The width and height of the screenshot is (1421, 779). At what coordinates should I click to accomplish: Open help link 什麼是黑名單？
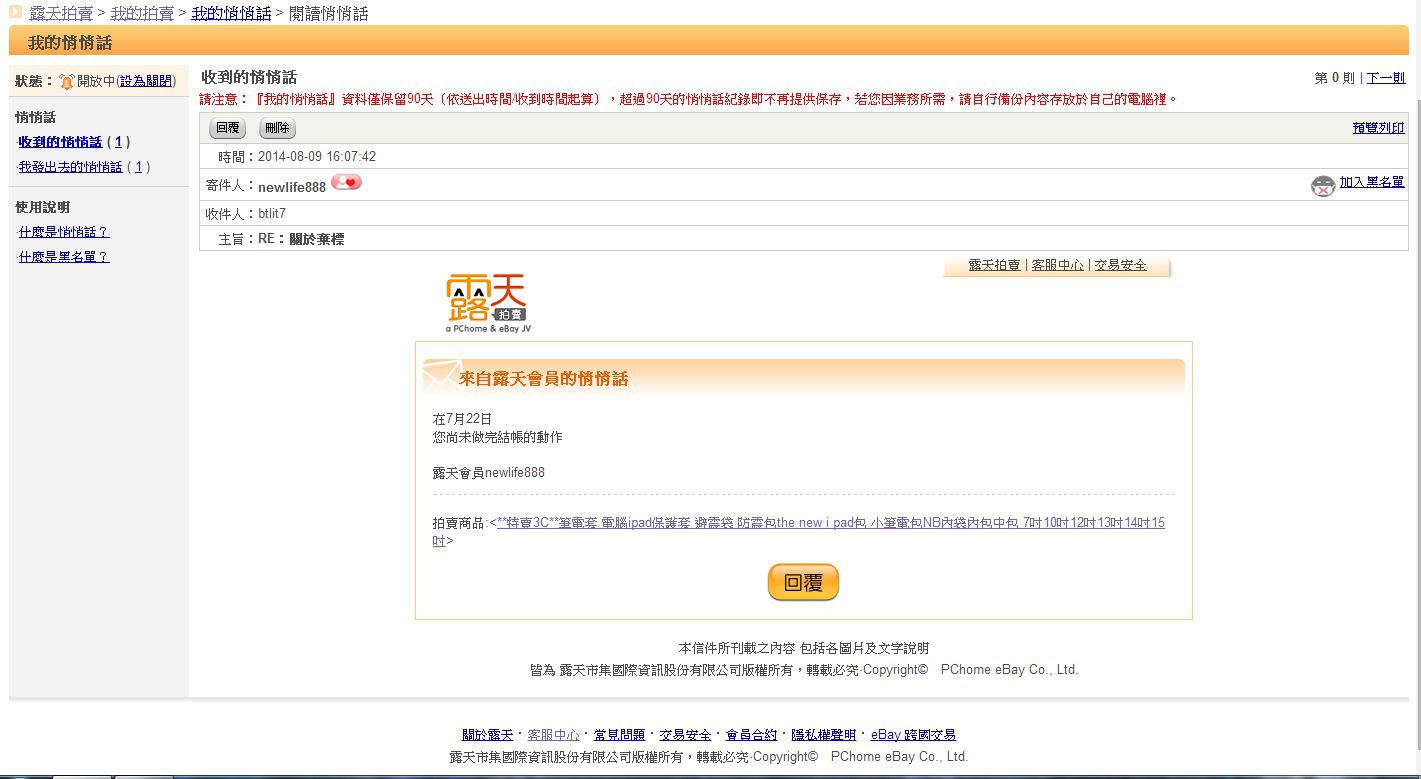click(x=64, y=257)
